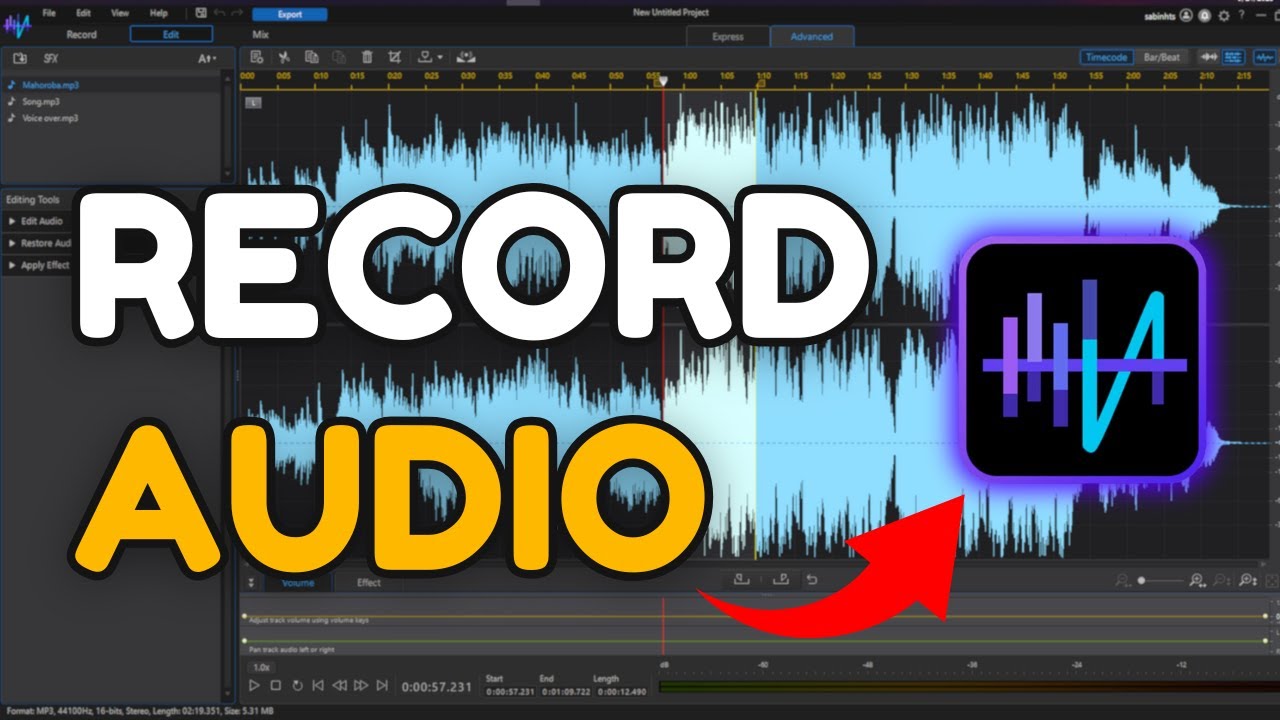Click the mark out icon below waveform

(782, 579)
